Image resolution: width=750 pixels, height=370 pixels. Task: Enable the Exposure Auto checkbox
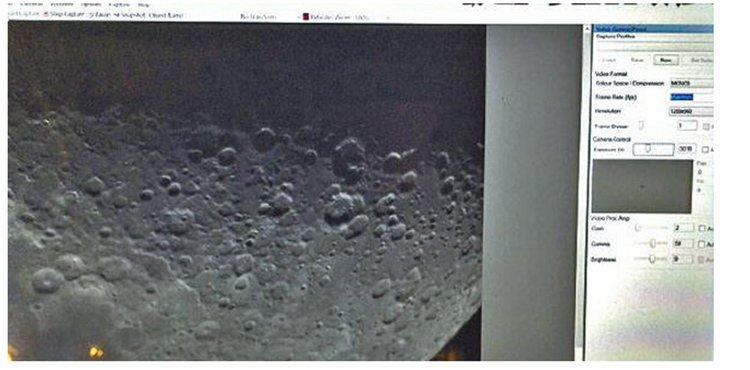tap(706, 150)
